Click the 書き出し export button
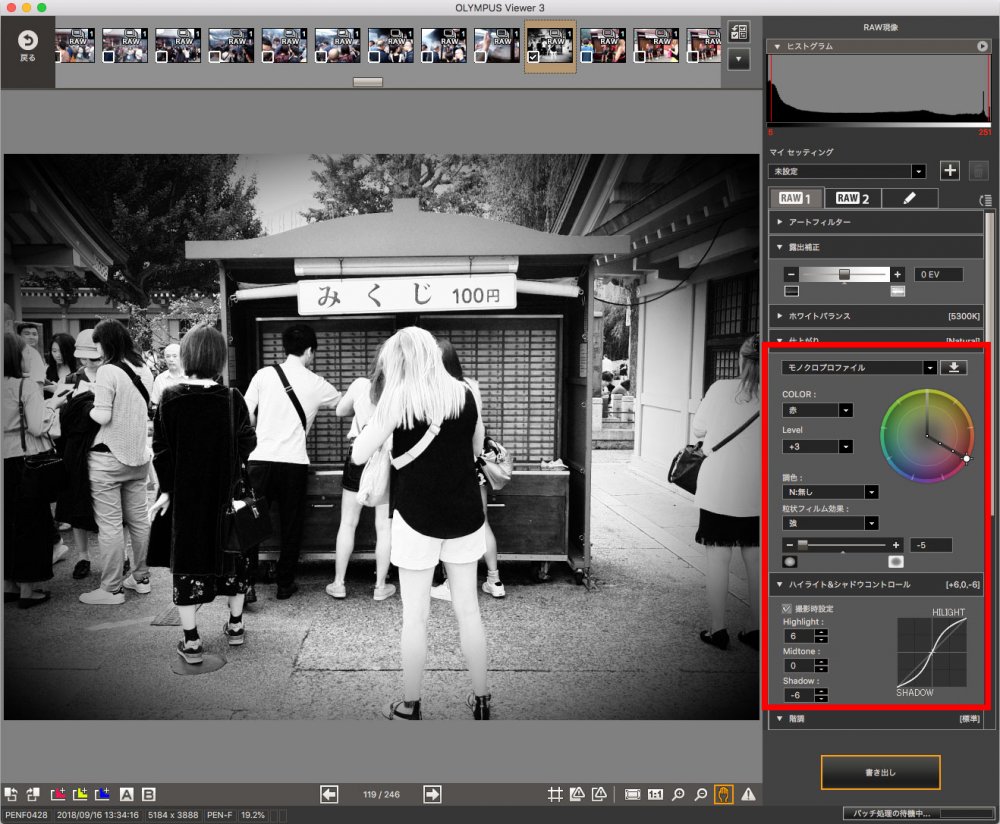The height and width of the screenshot is (824, 1000). click(x=880, y=772)
